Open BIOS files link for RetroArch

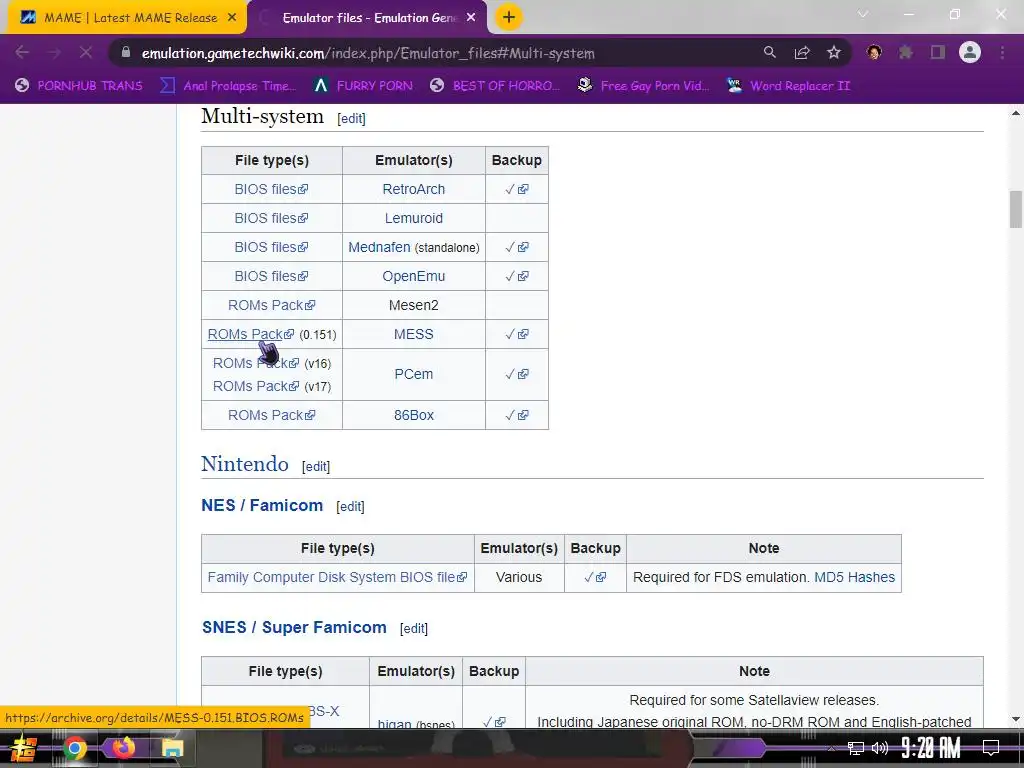(271, 189)
